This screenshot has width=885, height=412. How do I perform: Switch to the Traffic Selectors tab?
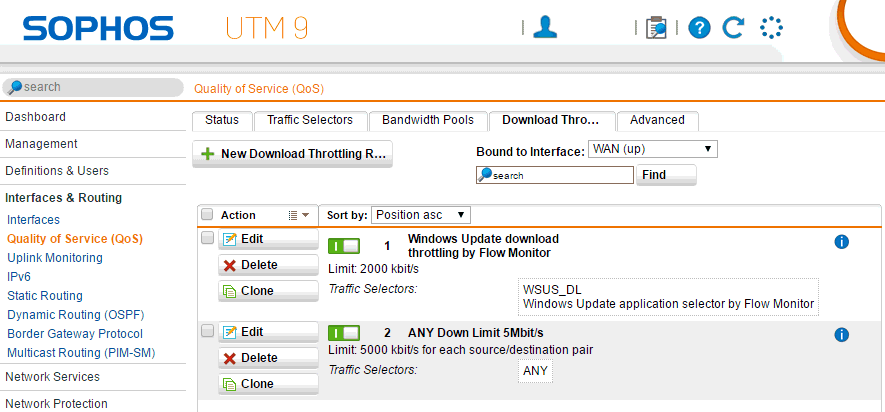tap(310, 120)
